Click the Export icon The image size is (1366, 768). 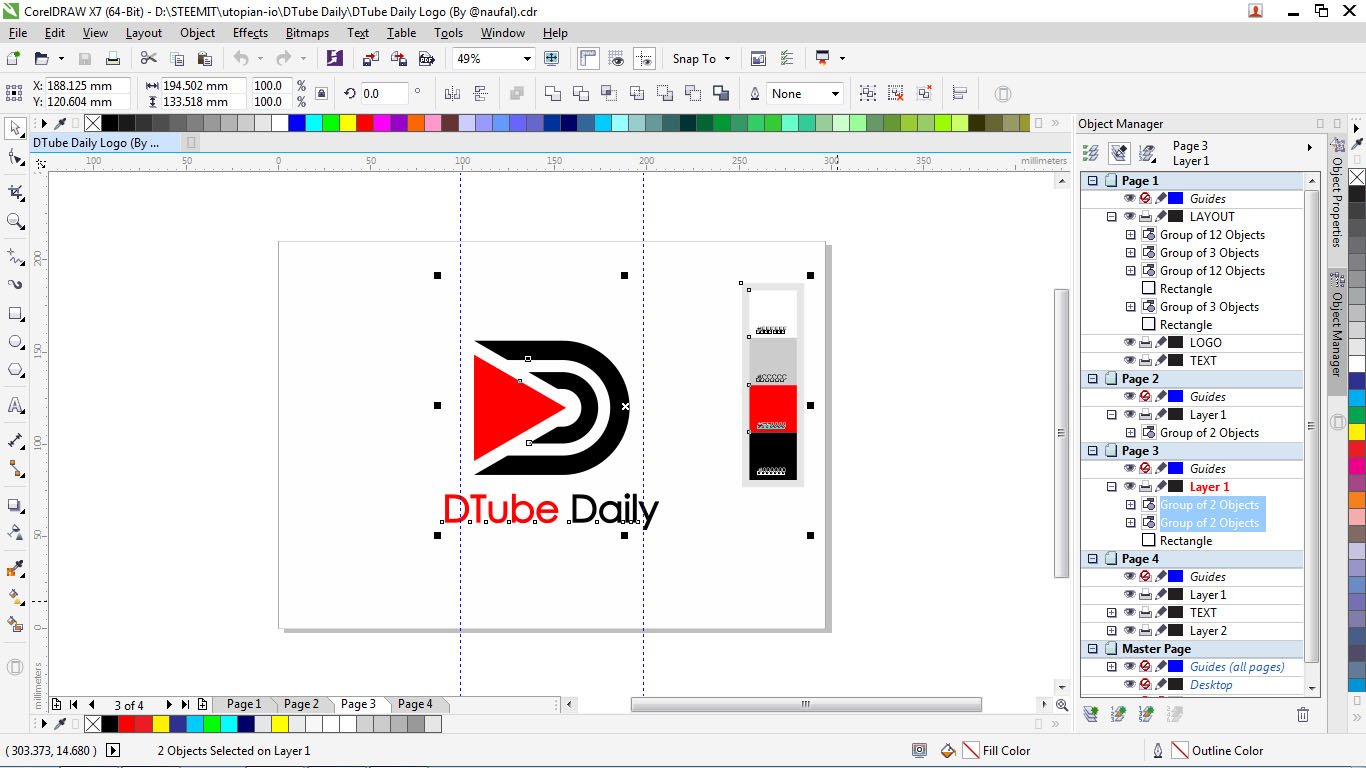(397, 59)
